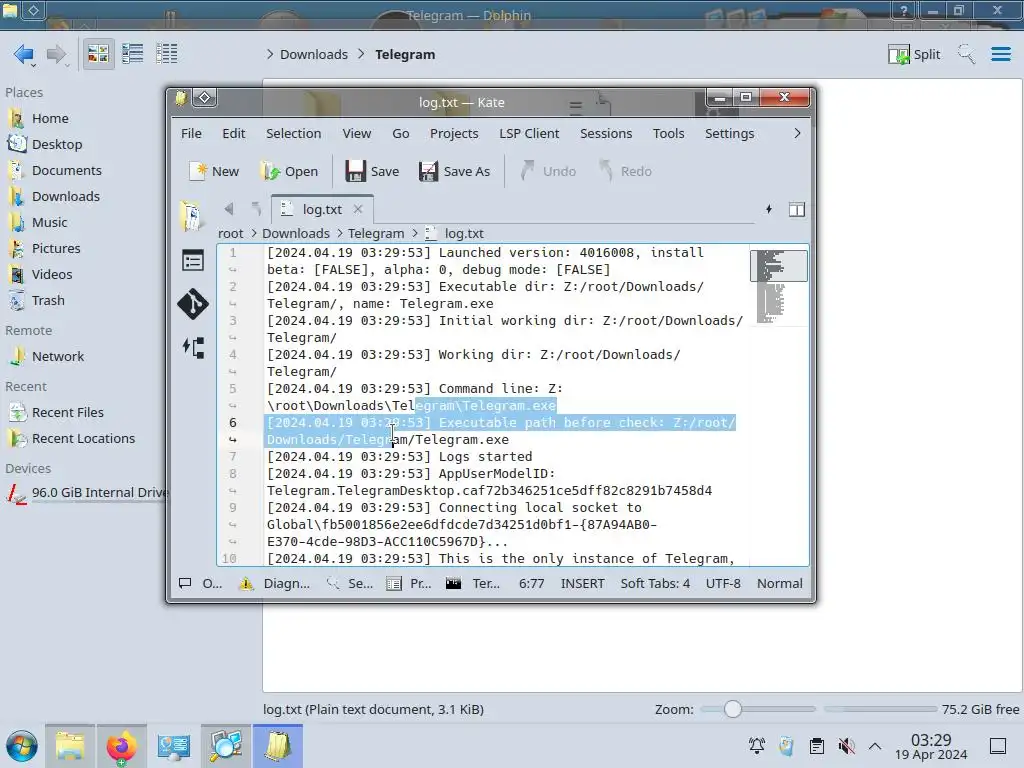Viewport: 1024px width, 768px height.
Task: Open the Search panel in status bar
Action: (350, 583)
